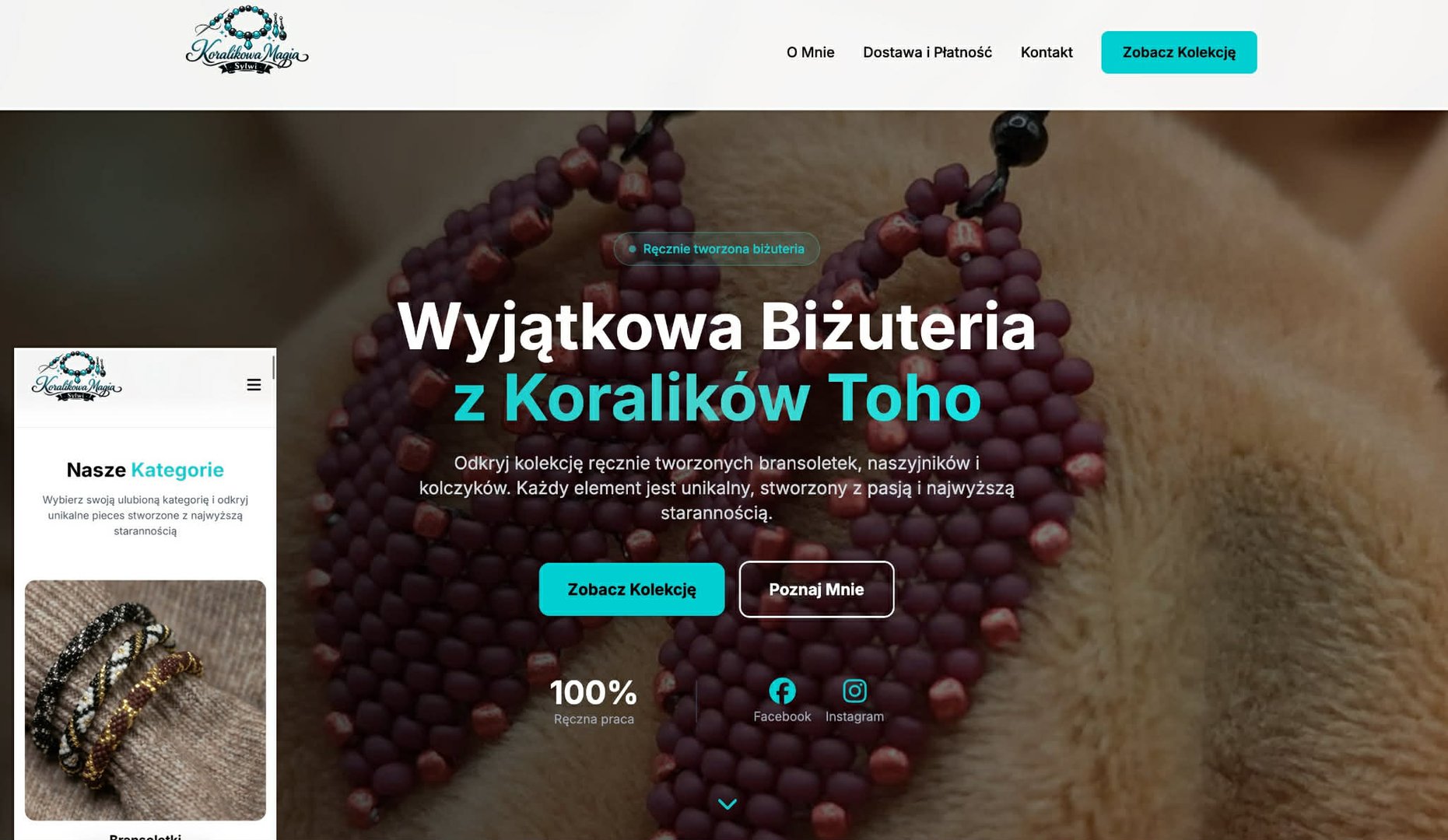Viewport: 1448px width, 840px height.
Task: Click Zobacz Kolekcję button in header
Action: pyautogui.click(x=1179, y=52)
